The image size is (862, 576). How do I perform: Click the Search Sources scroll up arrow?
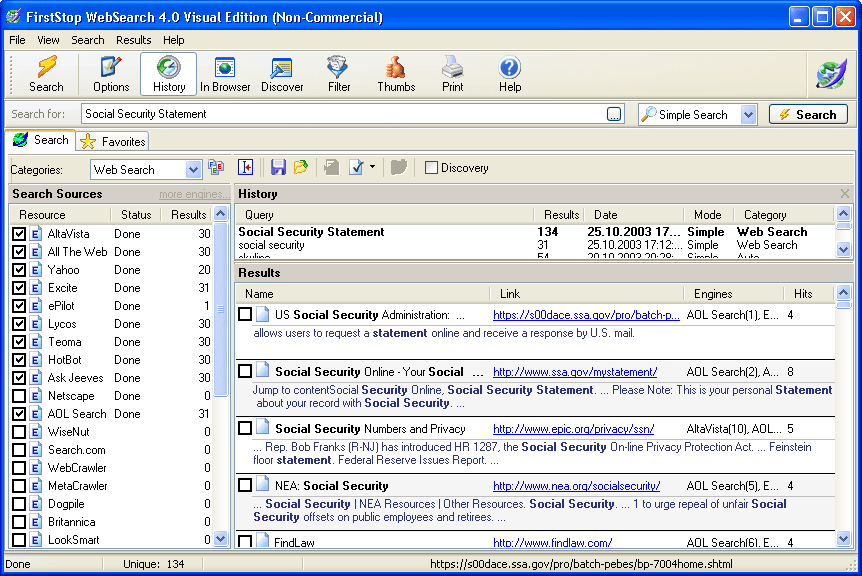coord(220,213)
